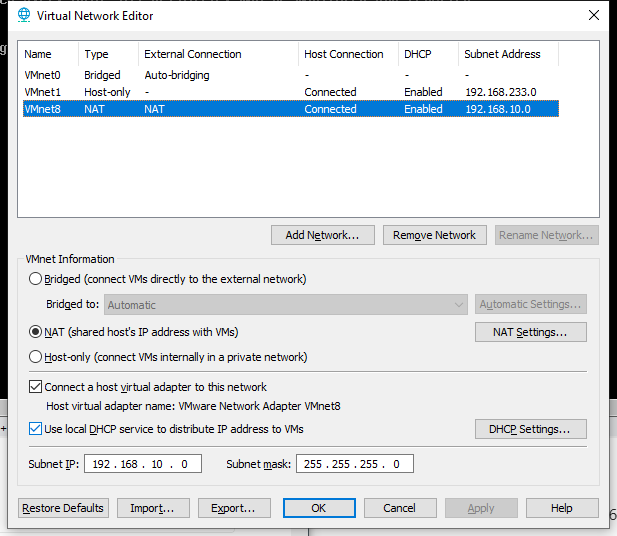Click the Import button
Screen dimensions: 617x536
(x=153, y=508)
